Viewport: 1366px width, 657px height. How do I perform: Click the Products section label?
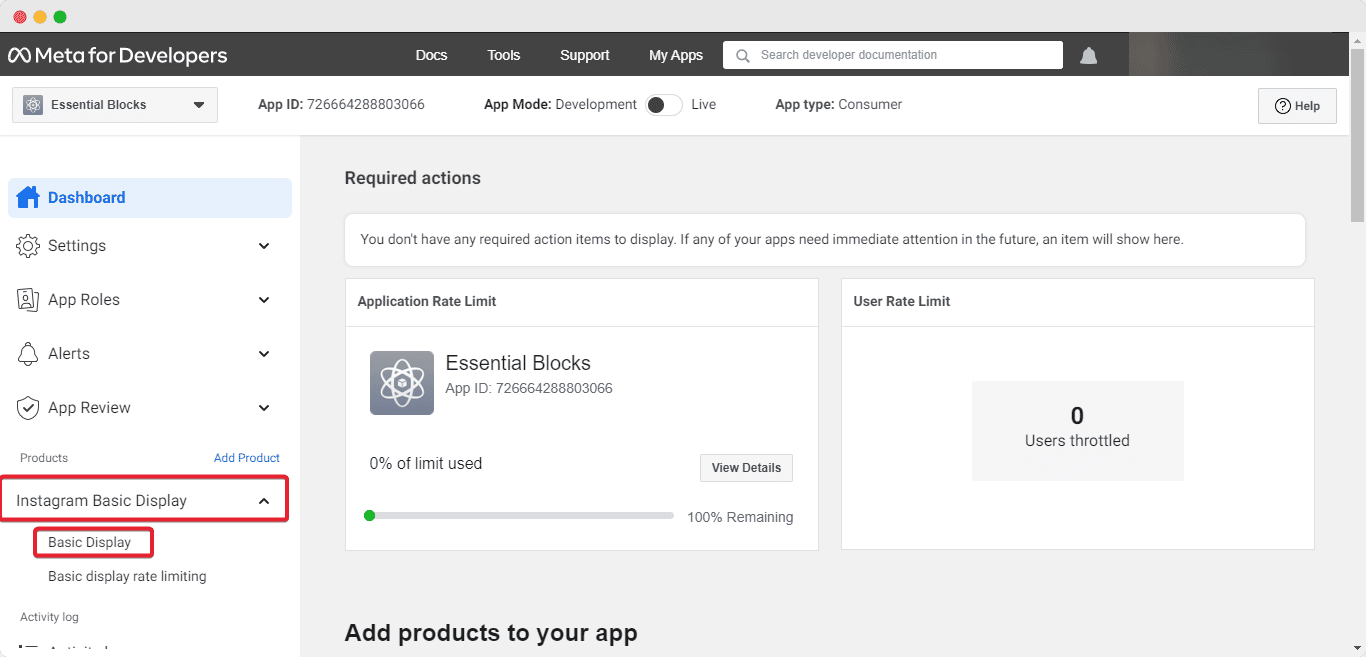[x=44, y=458]
